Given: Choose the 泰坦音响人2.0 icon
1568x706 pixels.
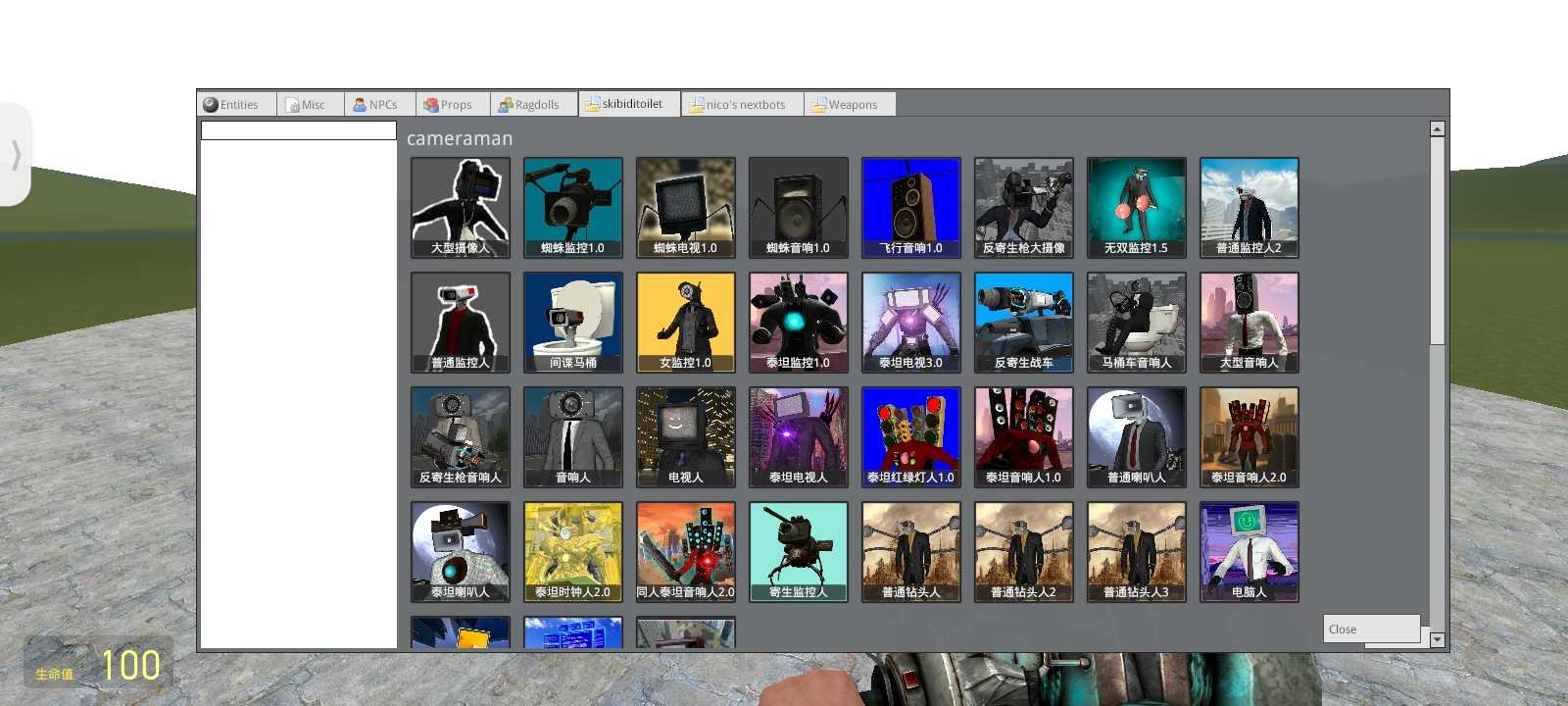Looking at the screenshot, I should pos(1249,437).
